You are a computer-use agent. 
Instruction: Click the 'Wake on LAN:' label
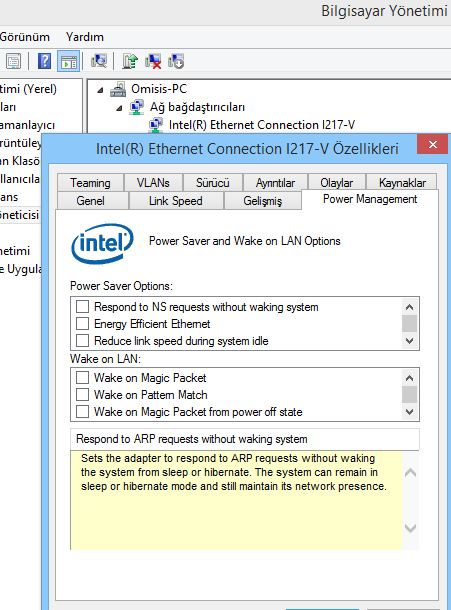pyautogui.click(x=105, y=359)
